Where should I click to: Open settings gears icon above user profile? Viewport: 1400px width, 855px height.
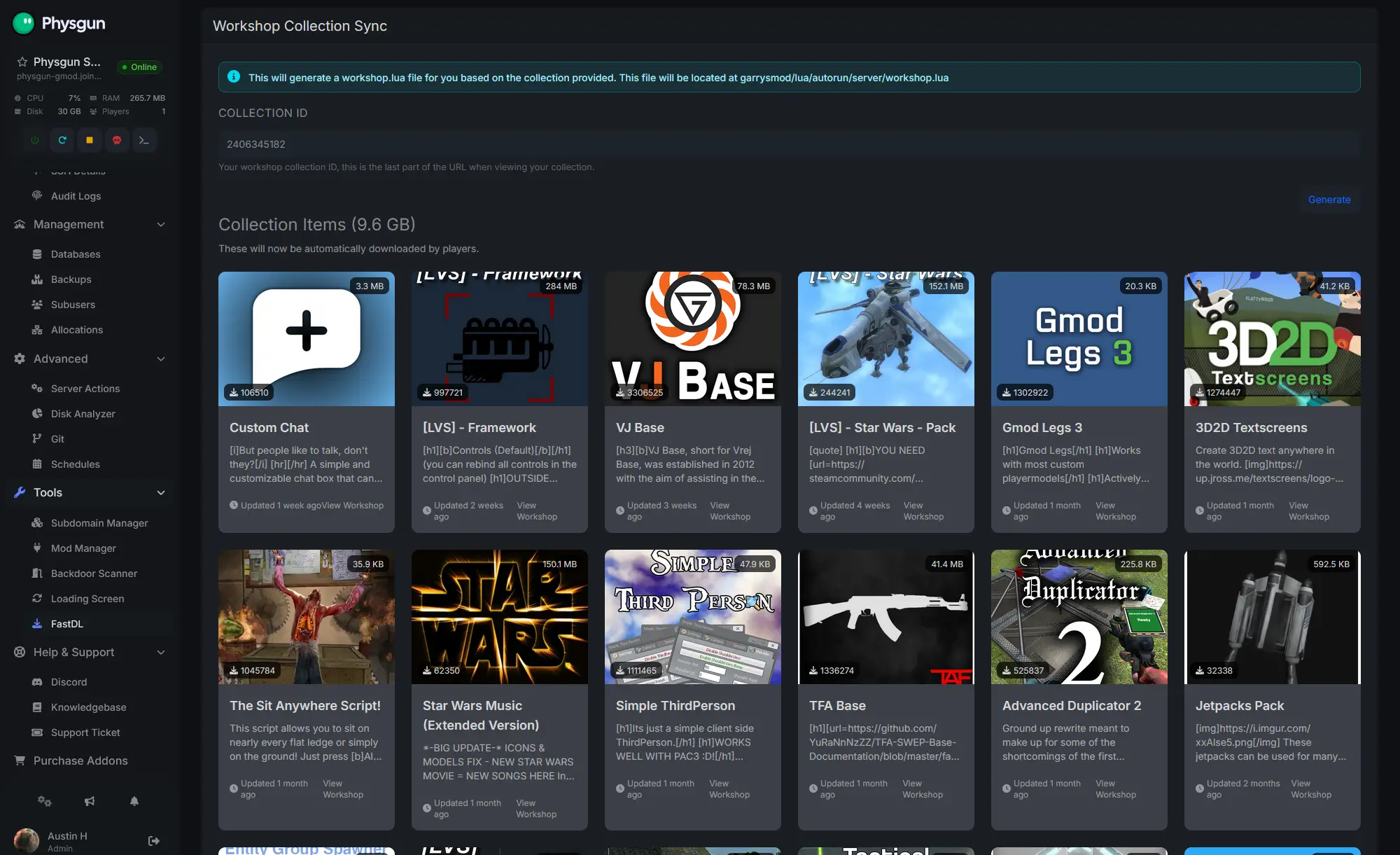click(45, 801)
